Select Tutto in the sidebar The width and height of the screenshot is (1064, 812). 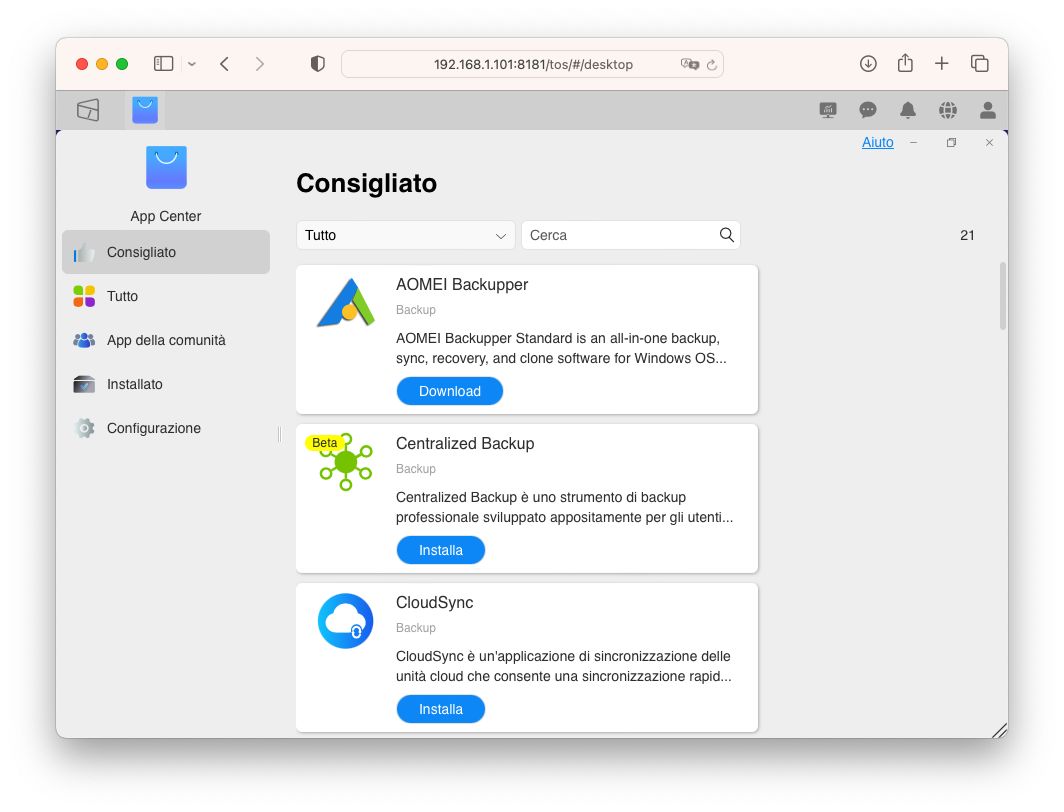166,296
